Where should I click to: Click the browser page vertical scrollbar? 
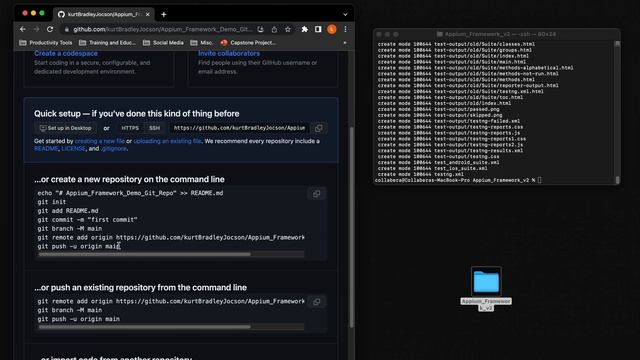(351, 227)
